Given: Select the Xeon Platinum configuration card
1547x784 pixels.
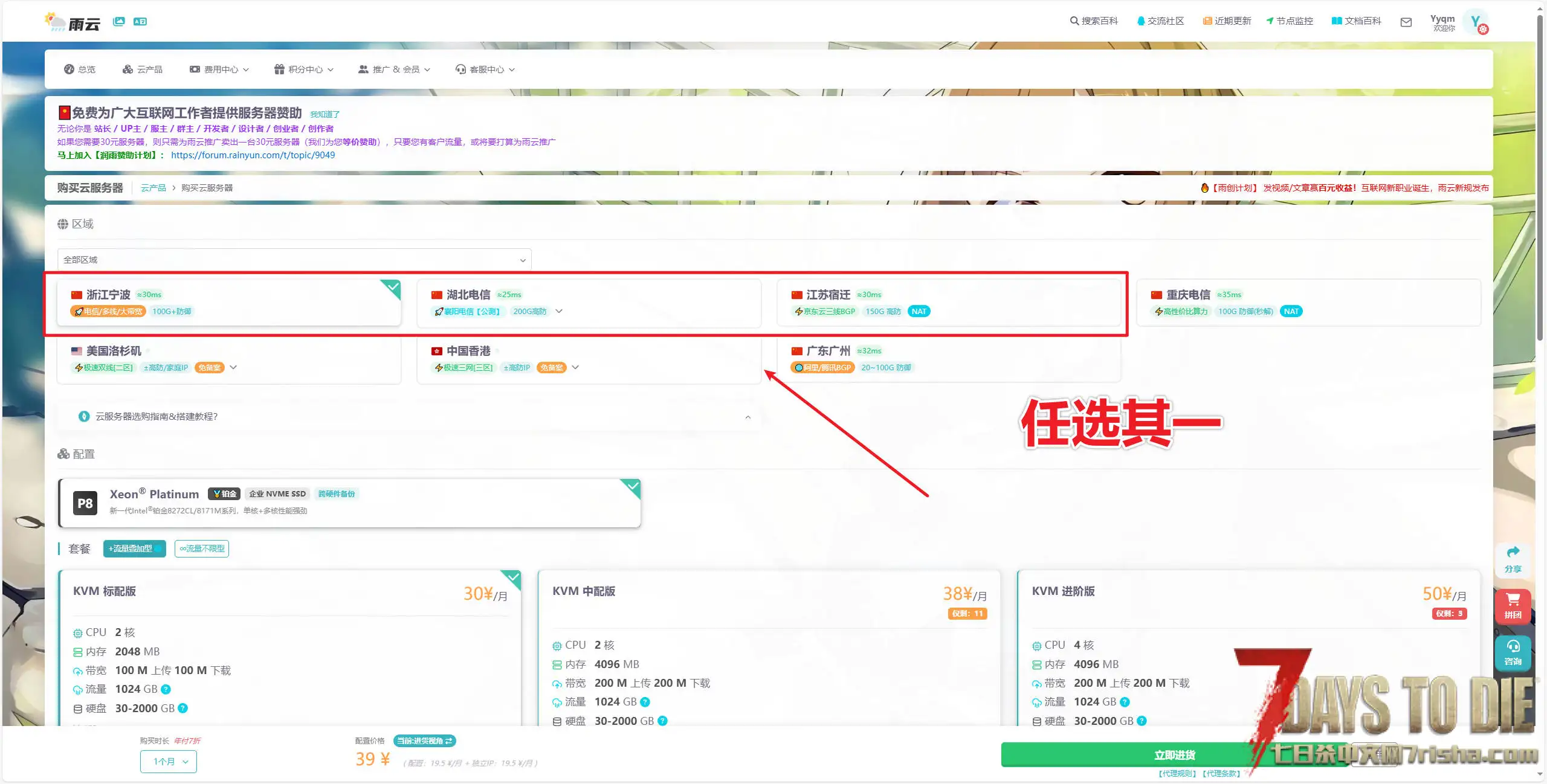Looking at the screenshot, I should pos(349,503).
